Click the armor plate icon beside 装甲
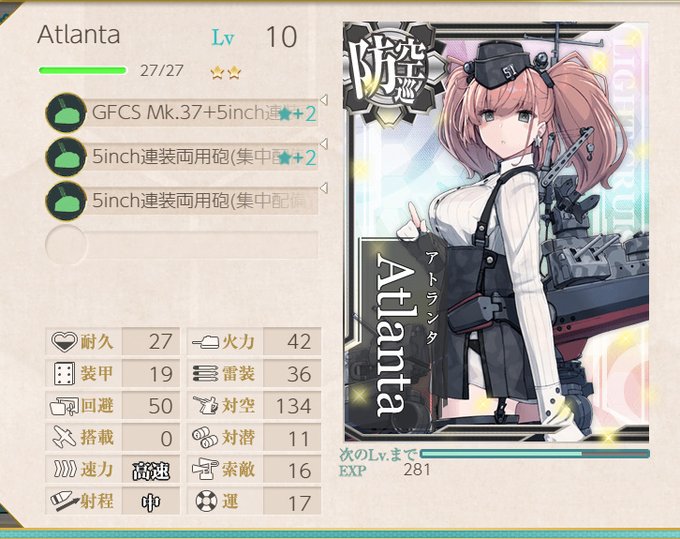Viewport: 680px width, 539px height. (x=64, y=374)
